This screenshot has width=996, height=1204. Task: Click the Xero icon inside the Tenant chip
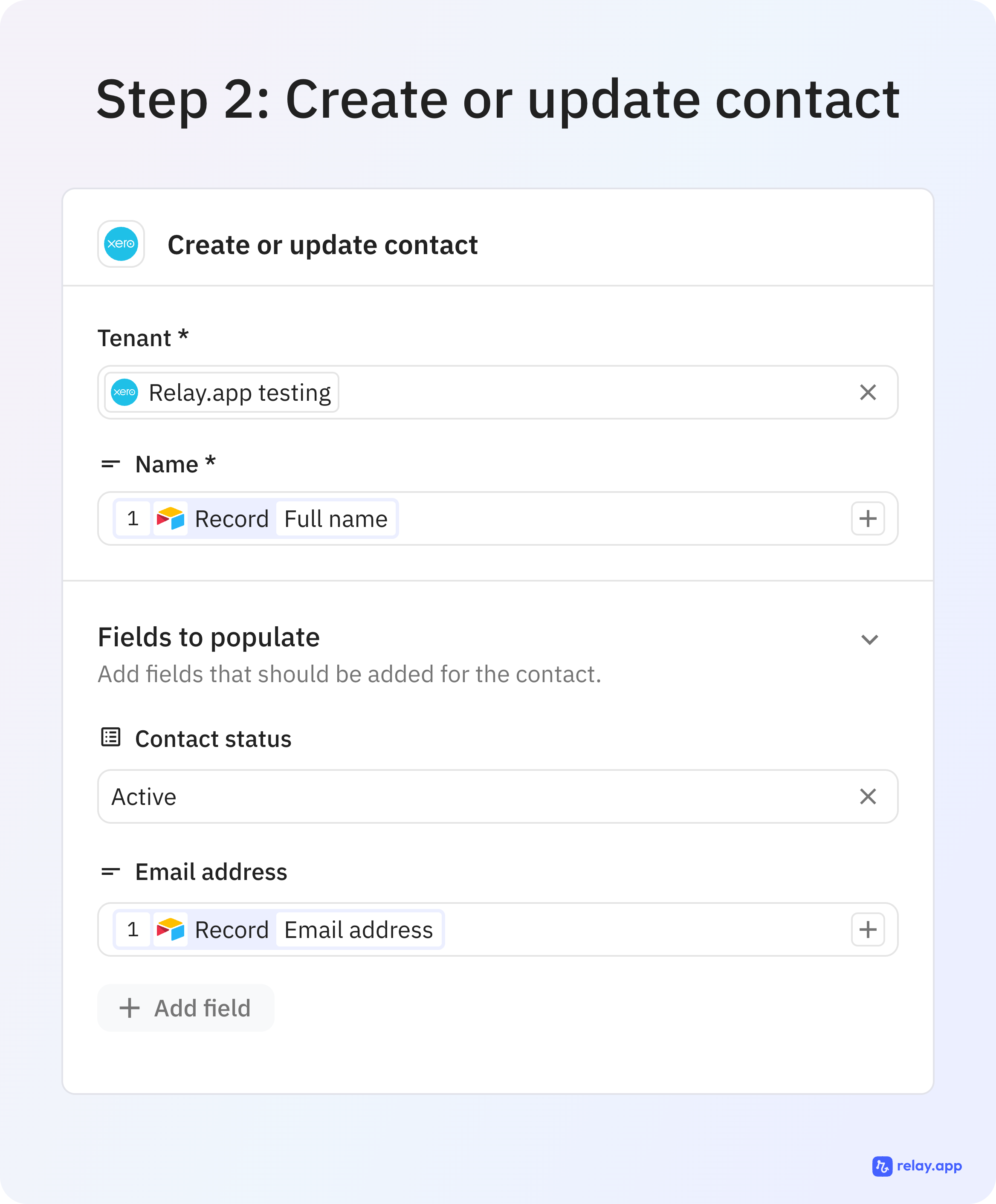[x=125, y=392]
